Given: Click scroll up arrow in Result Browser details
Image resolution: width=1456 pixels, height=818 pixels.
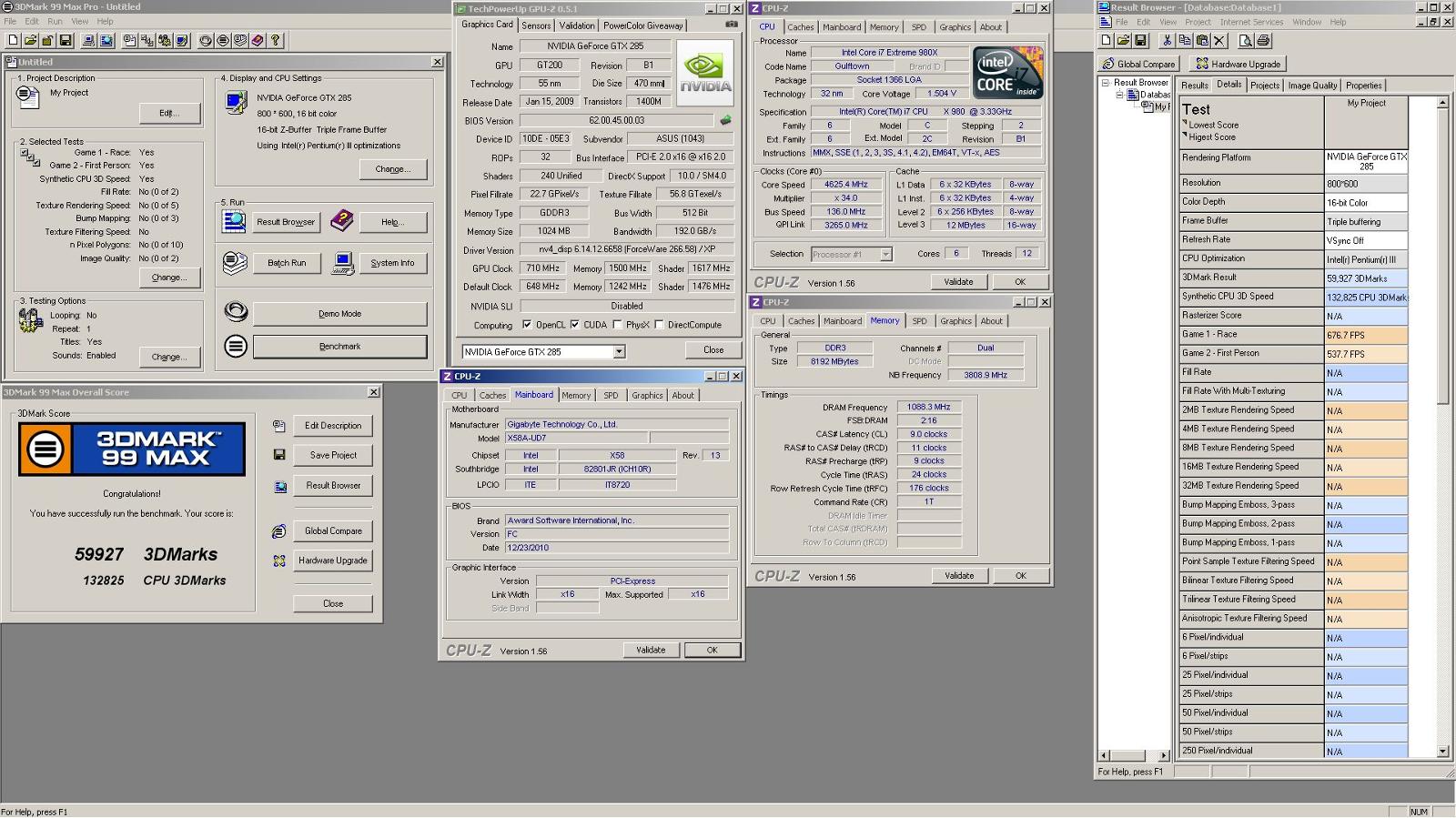Looking at the screenshot, I should (1442, 102).
